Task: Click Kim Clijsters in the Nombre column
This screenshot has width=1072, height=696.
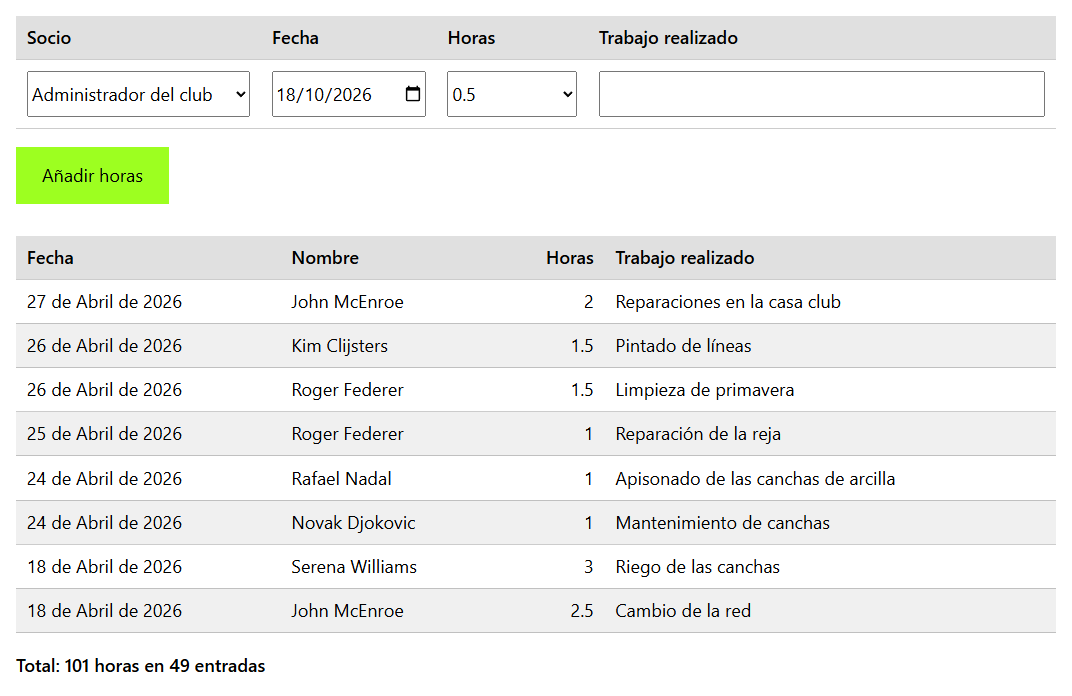Action: tap(339, 346)
